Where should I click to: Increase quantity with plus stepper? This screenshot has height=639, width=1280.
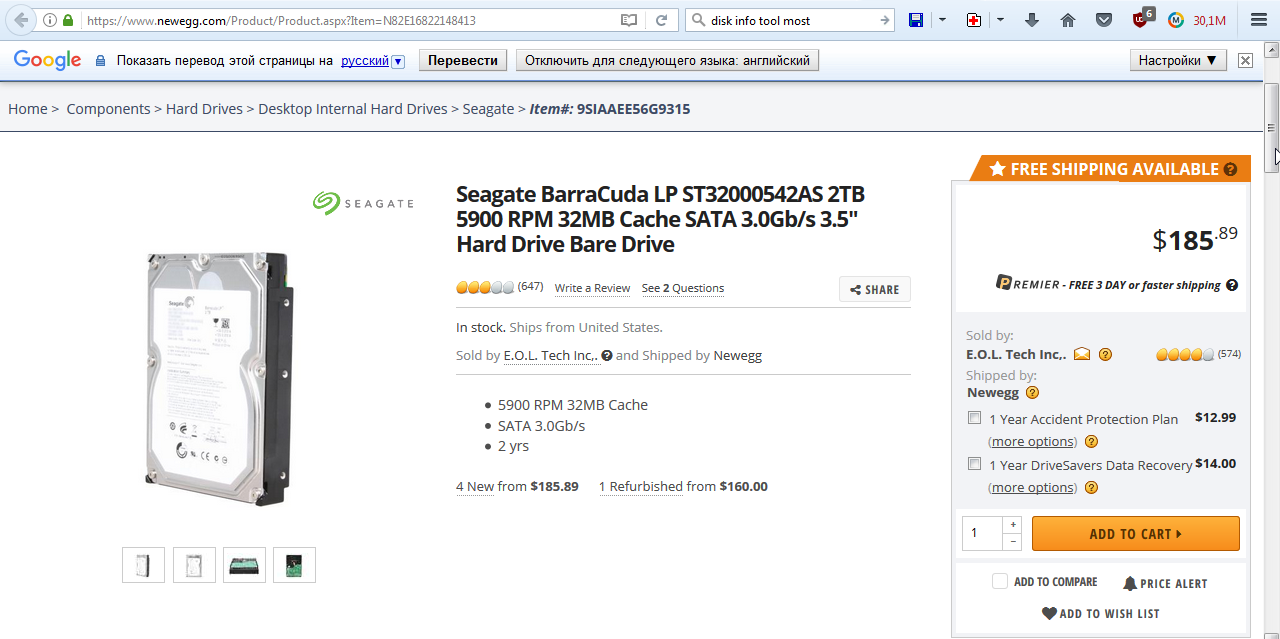1013,524
